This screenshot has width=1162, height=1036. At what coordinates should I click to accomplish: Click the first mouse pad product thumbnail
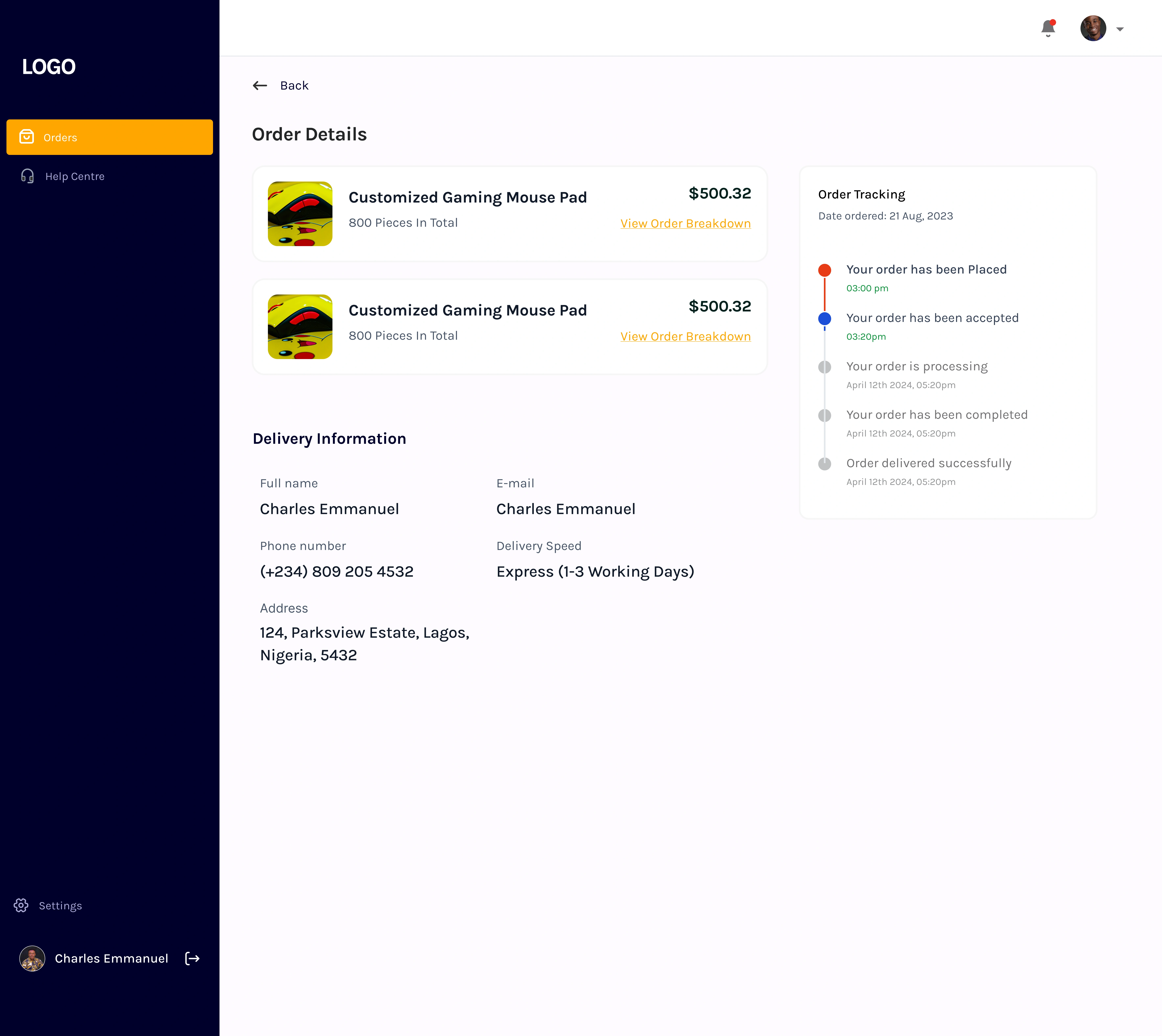point(300,214)
